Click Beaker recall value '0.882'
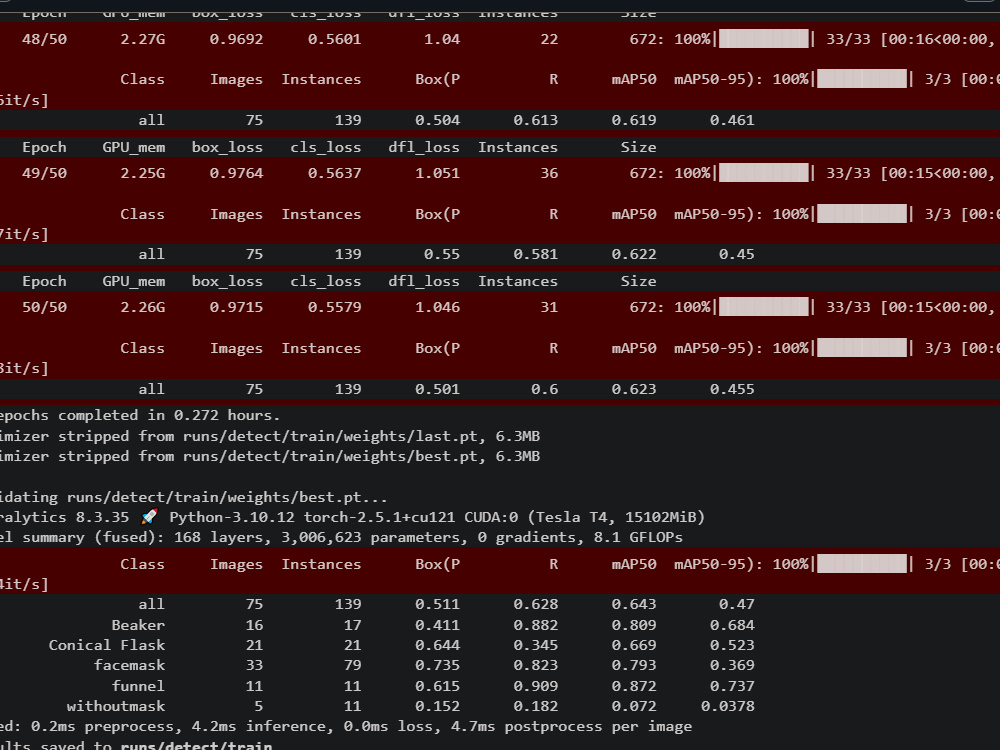 [536, 625]
